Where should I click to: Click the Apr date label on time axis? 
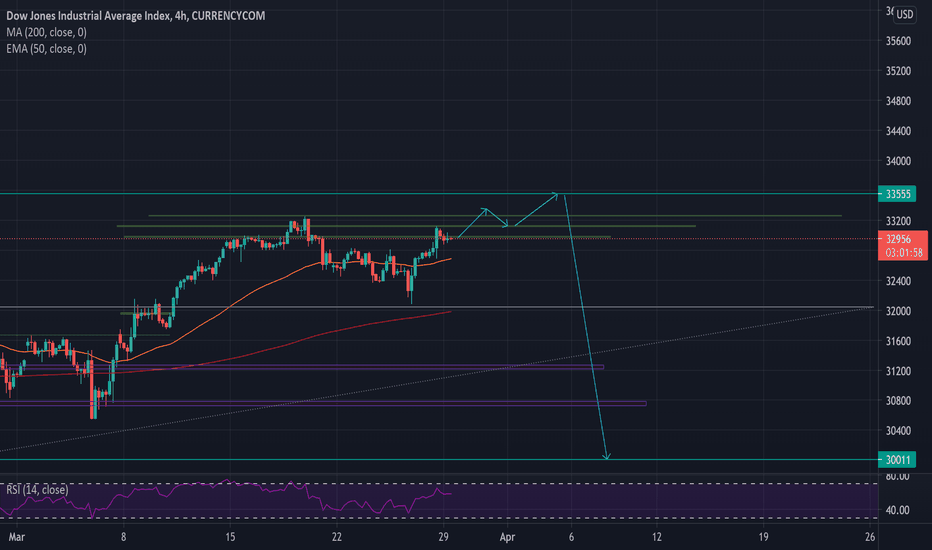pyautogui.click(x=507, y=537)
